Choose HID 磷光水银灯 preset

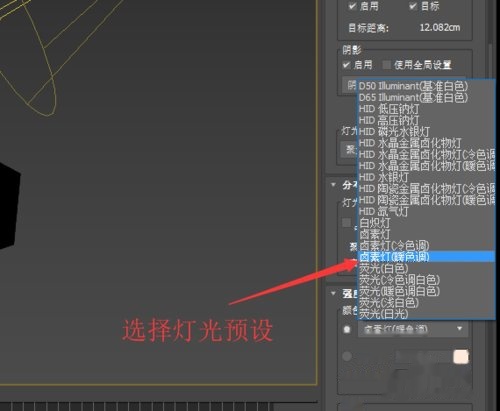[426, 132]
